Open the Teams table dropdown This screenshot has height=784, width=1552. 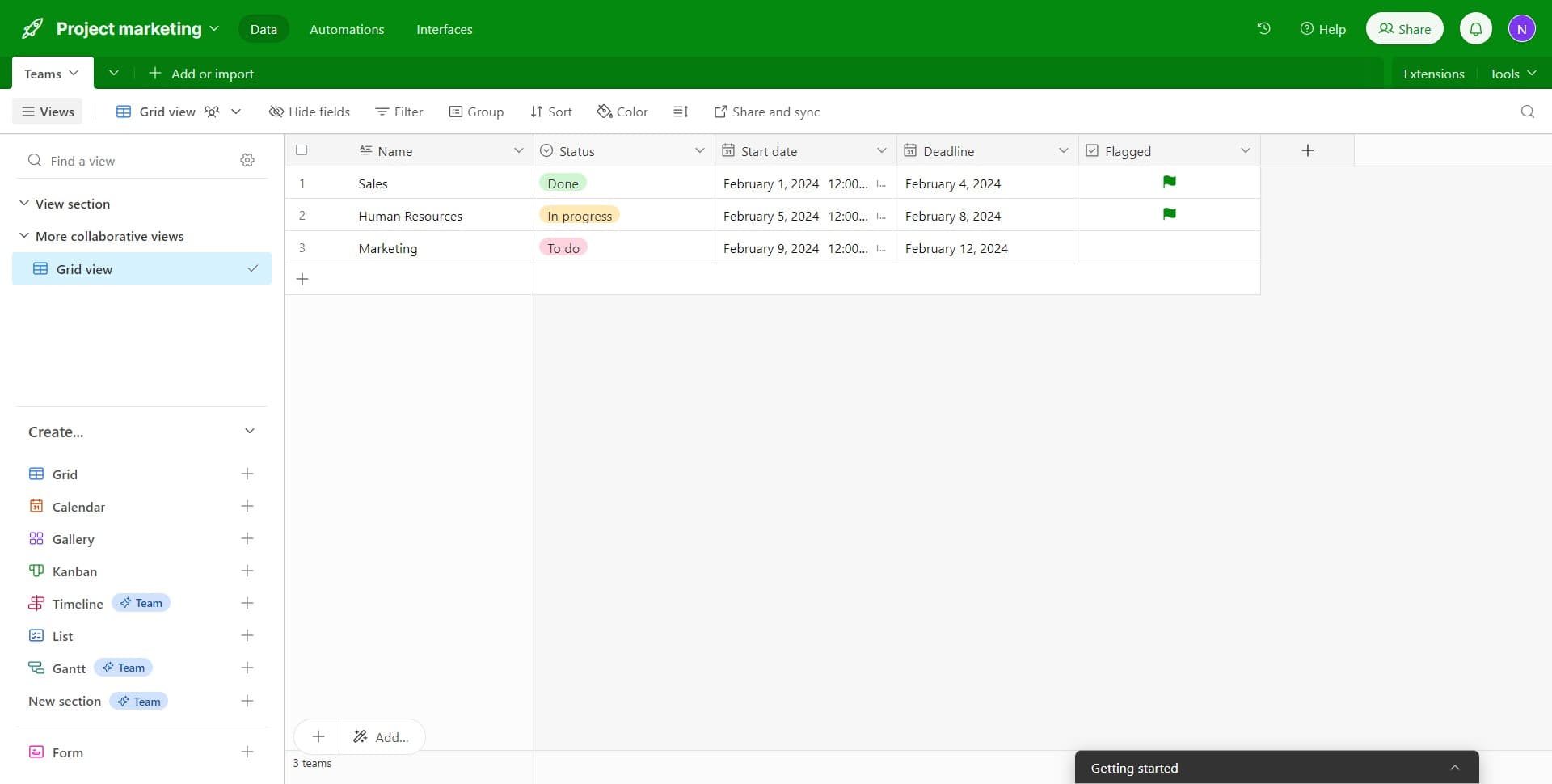coord(74,73)
